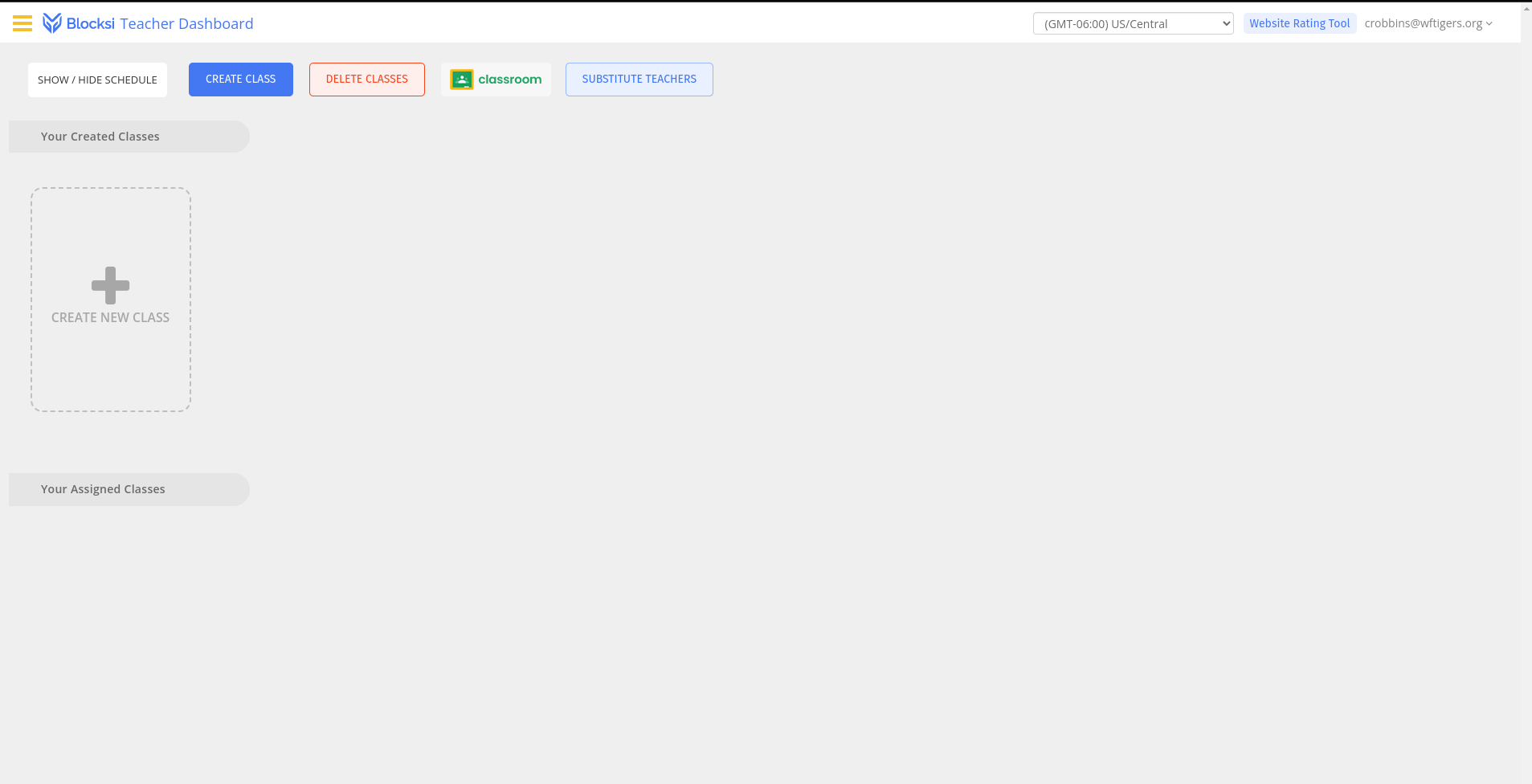Click the dashed CREATE NEW CLASS card
The height and width of the screenshot is (784, 1532).
[111, 300]
